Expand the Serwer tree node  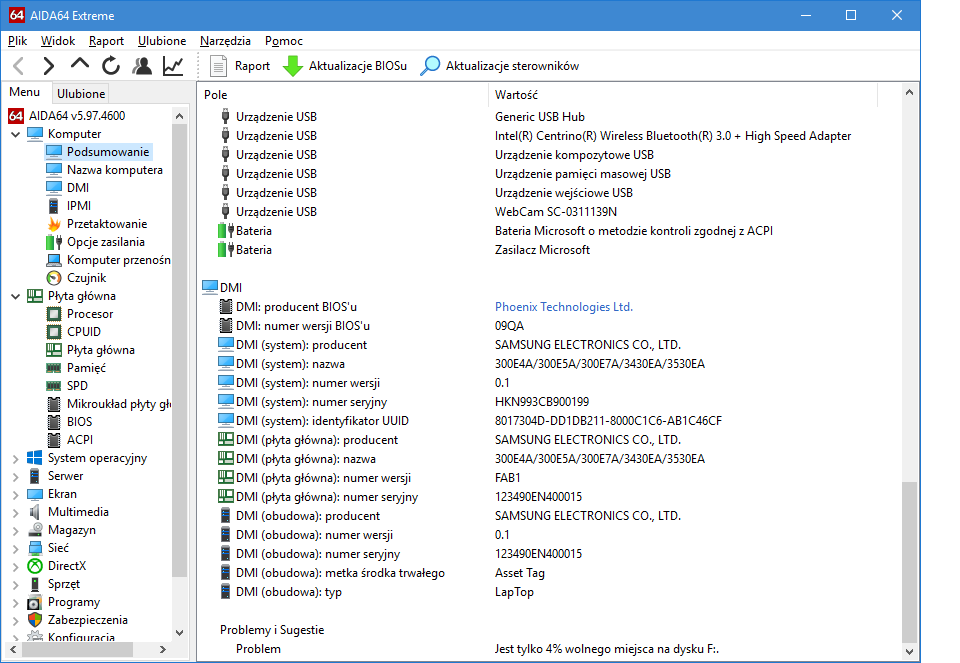tap(15, 476)
